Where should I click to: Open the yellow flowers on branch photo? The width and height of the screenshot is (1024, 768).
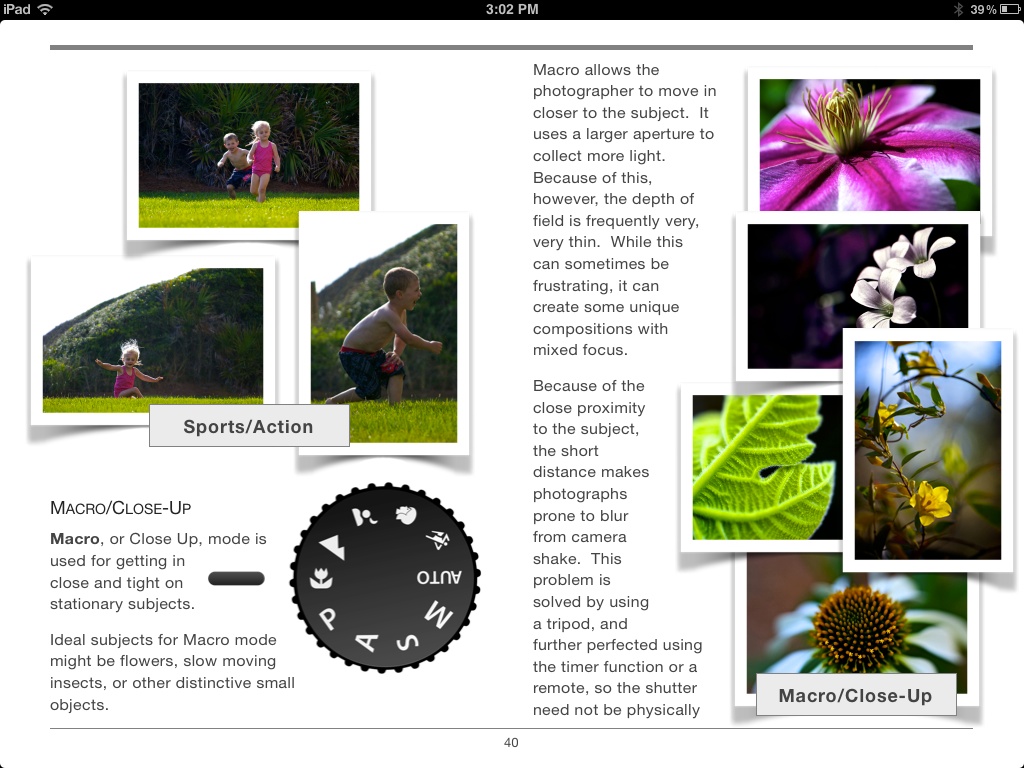tap(928, 450)
